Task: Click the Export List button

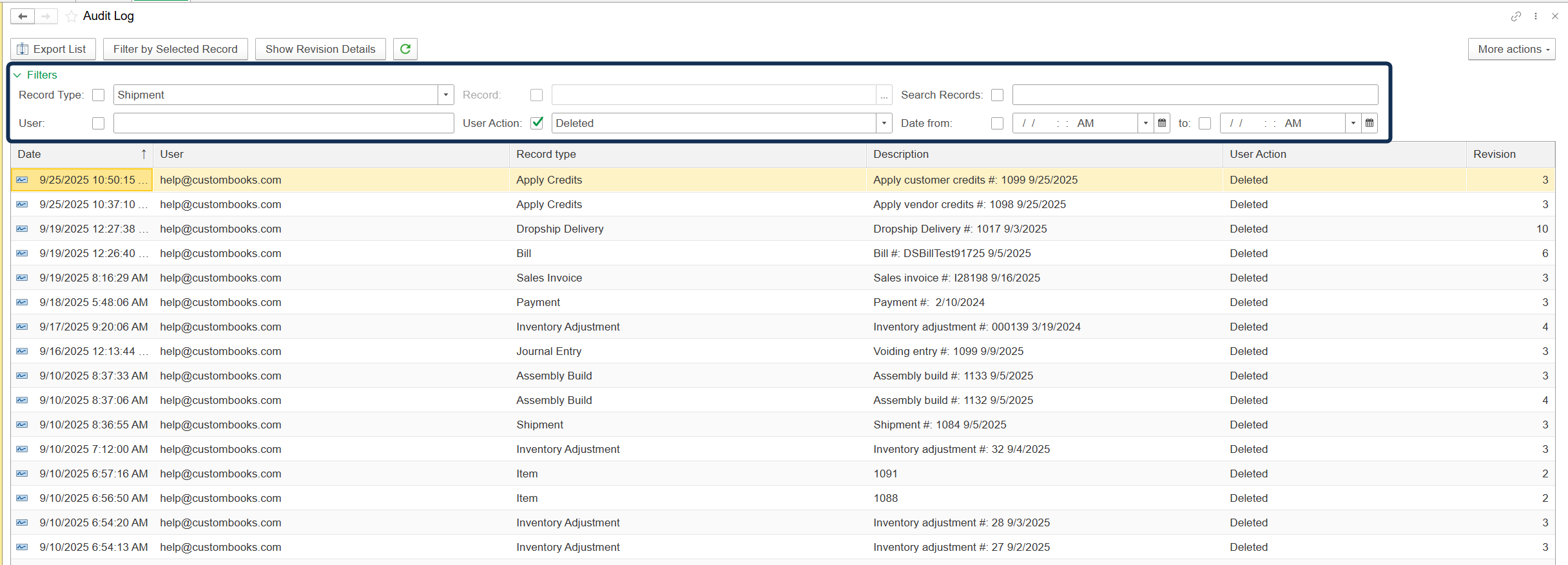Action: (x=53, y=49)
